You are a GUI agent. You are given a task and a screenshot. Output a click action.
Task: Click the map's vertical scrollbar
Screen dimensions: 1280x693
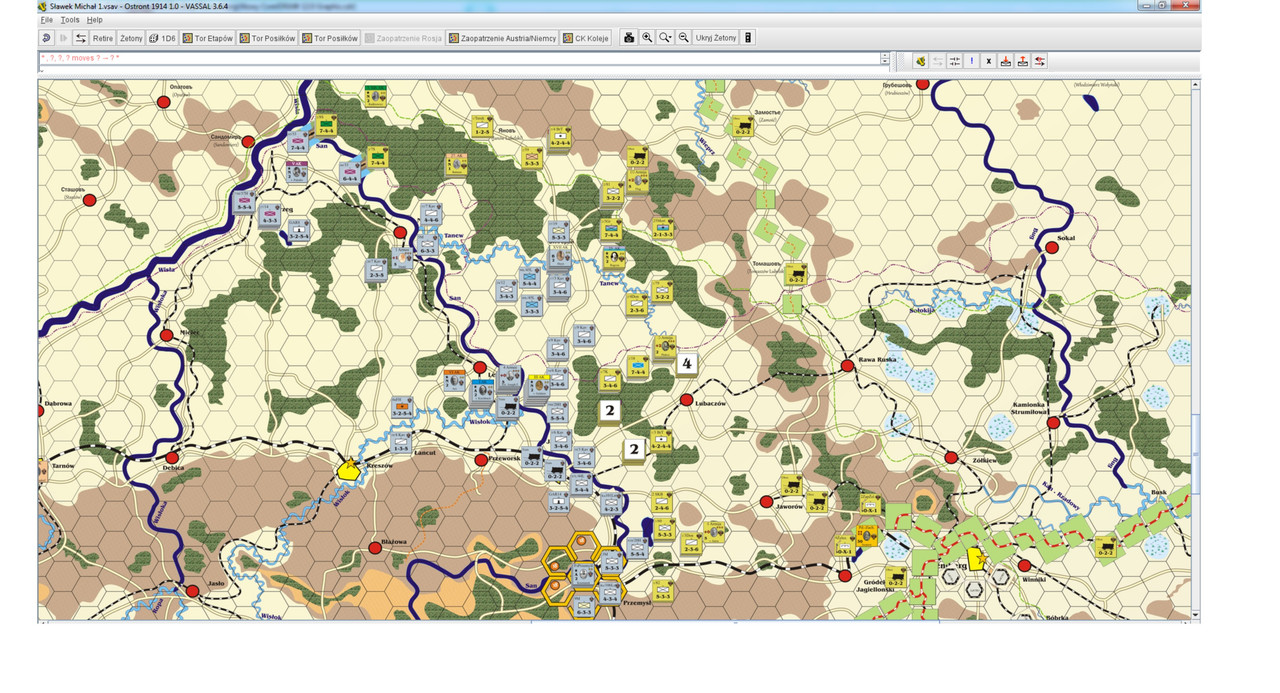pyautogui.click(x=1196, y=350)
